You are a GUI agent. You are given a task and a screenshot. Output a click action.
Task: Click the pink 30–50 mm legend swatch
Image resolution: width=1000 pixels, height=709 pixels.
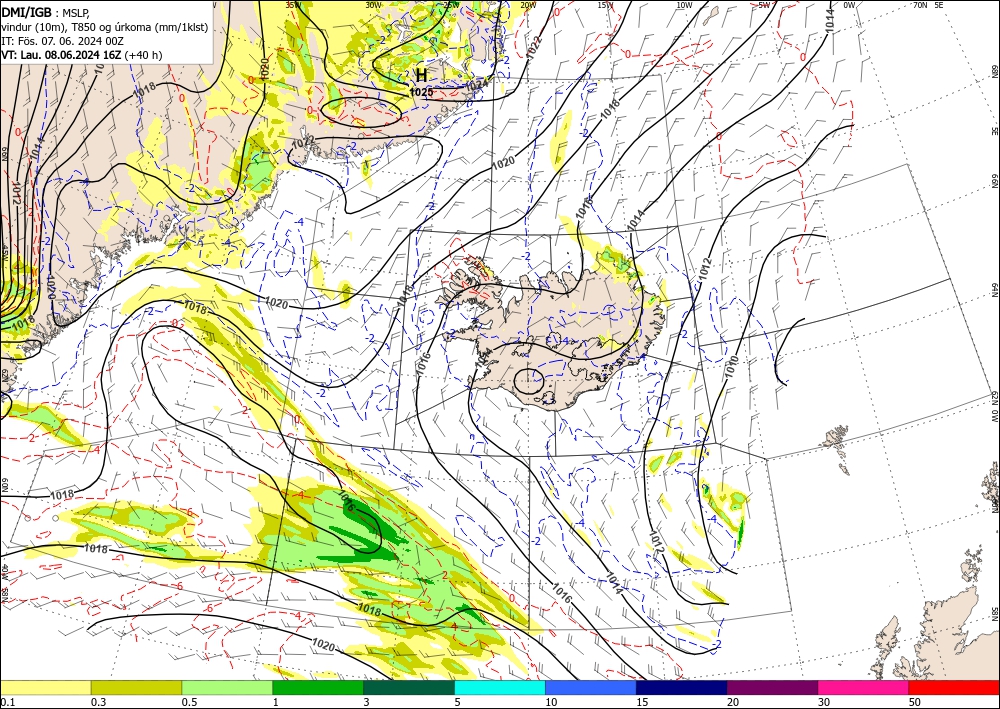(x=864, y=687)
